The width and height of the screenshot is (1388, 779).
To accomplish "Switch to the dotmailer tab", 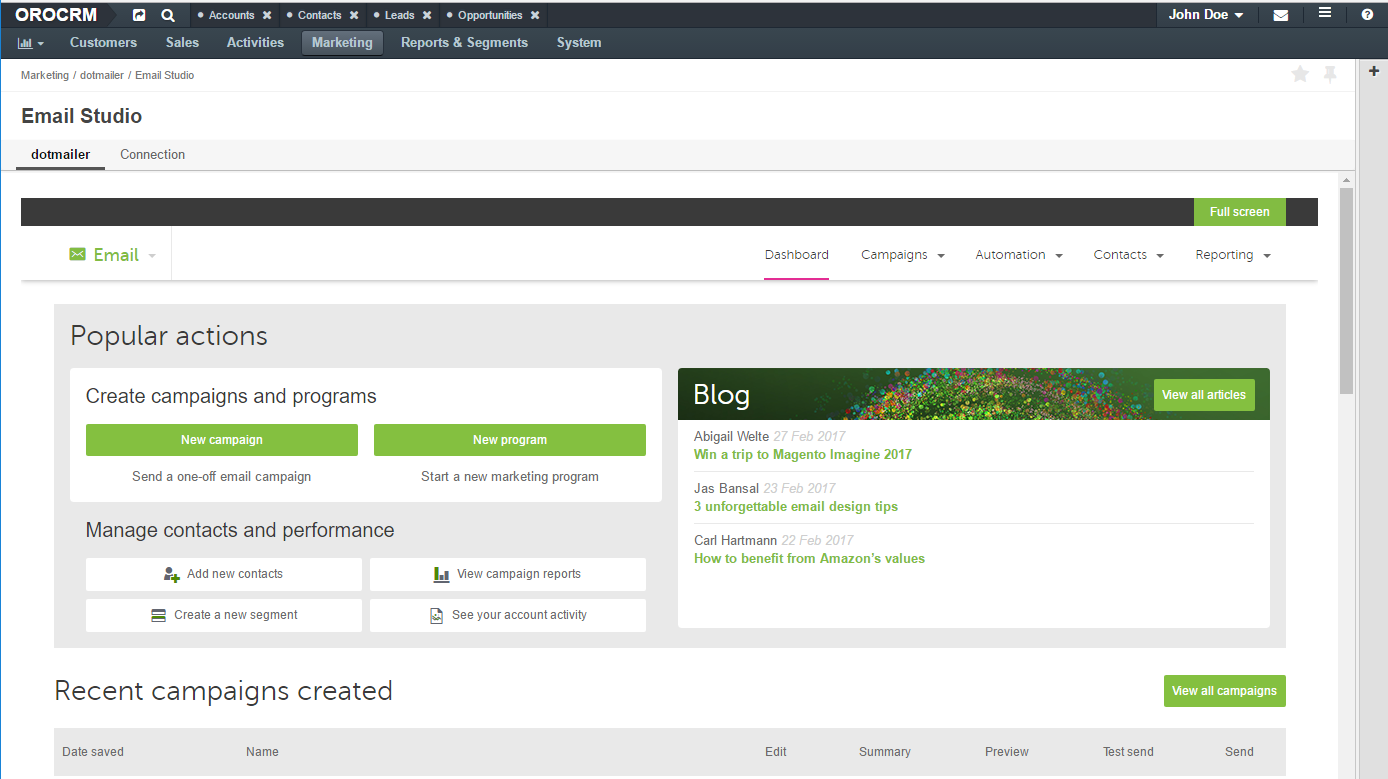I will tap(61, 155).
